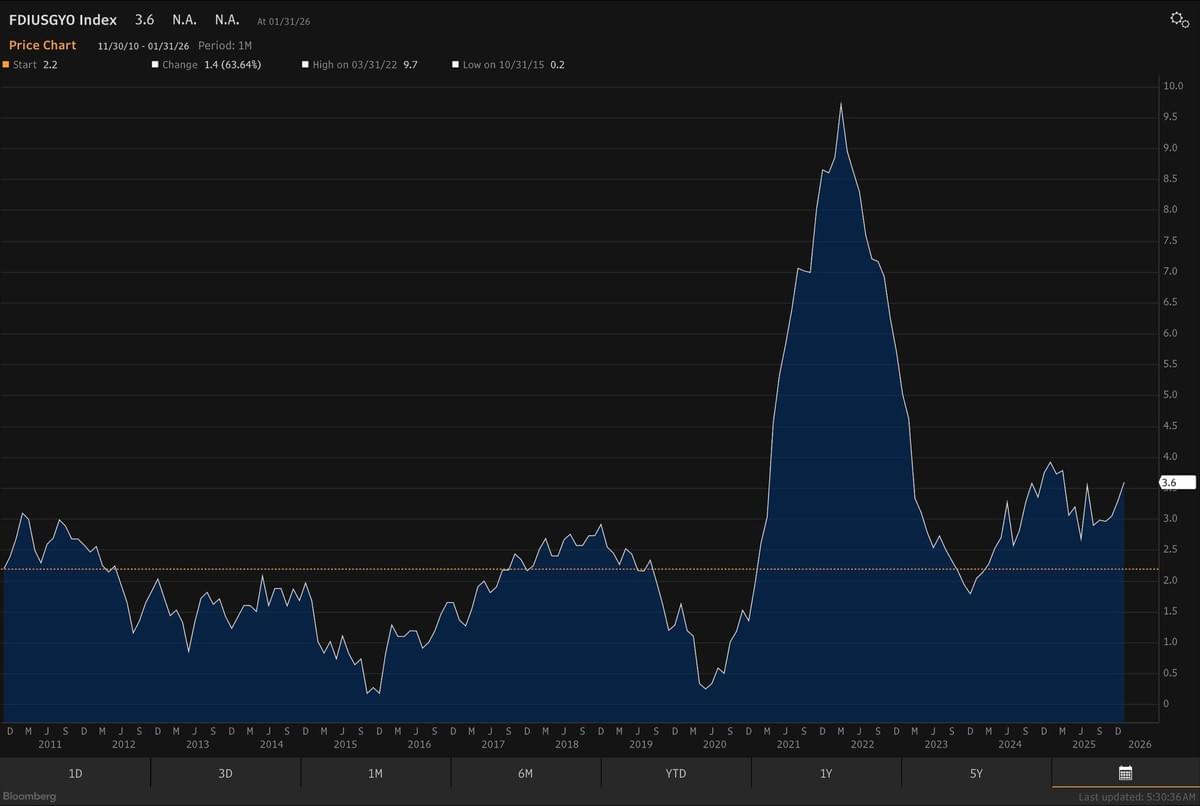Switch to the 1D time range
Screen dimensions: 1200x806
[x=75, y=773]
